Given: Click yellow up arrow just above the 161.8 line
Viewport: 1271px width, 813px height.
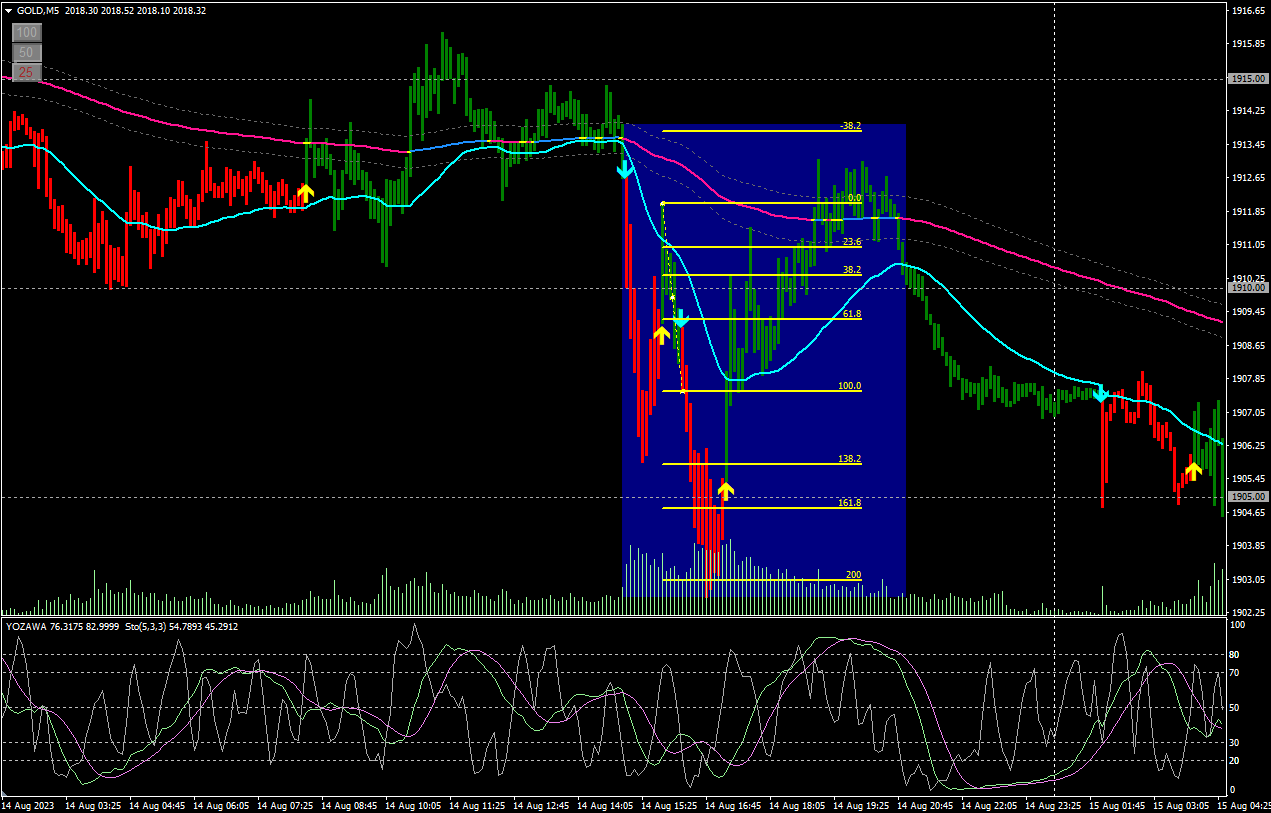Looking at the screenshot, I should [x=725, y=489].
